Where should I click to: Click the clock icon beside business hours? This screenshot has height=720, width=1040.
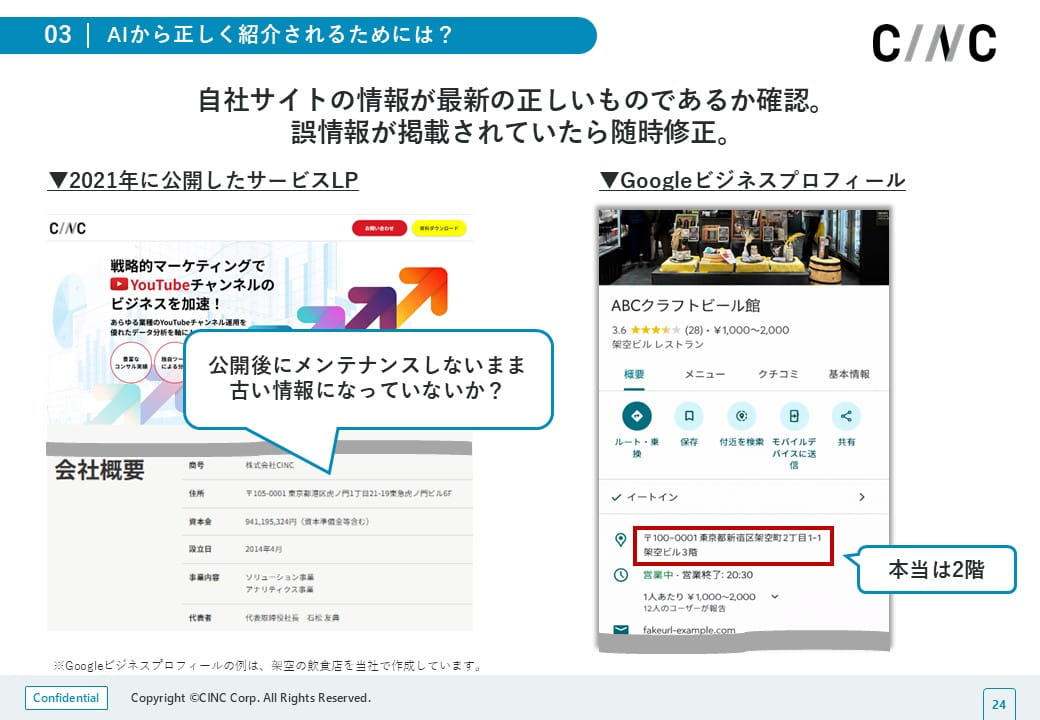point(620,575)
